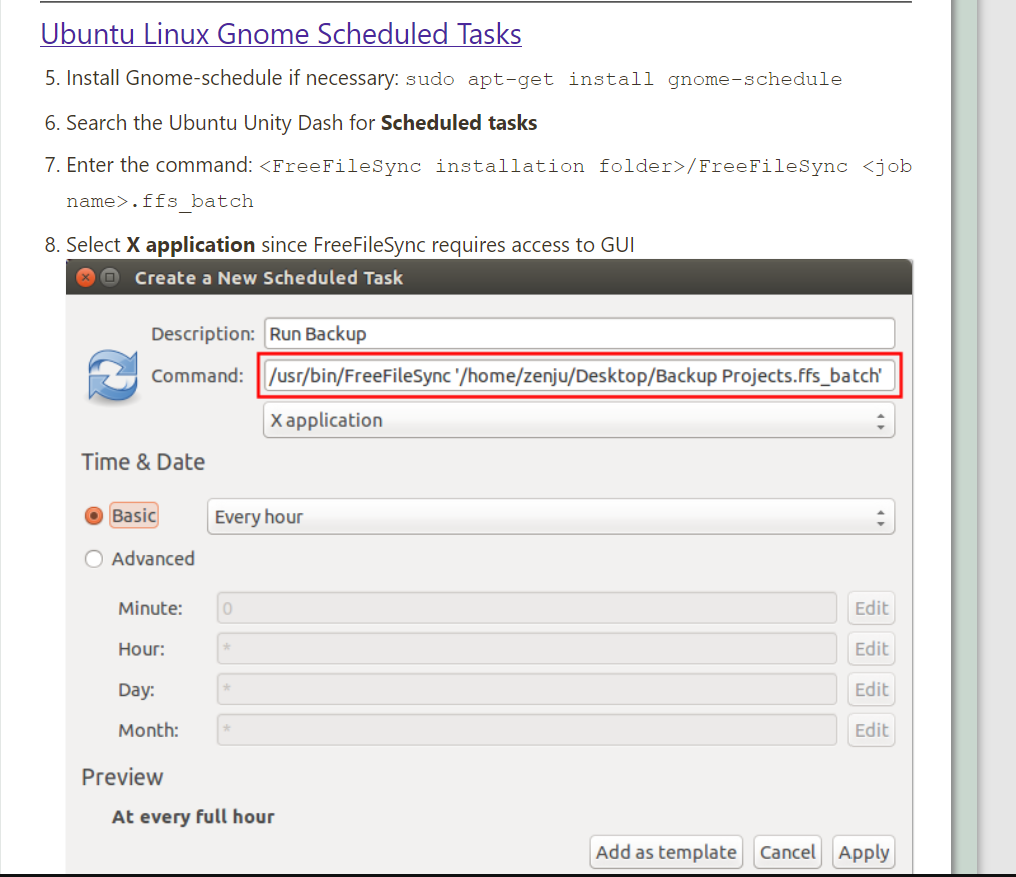The image size is (1016, 877).
Task: Select the Advanced radio button
Action: (x=94, y=559)
